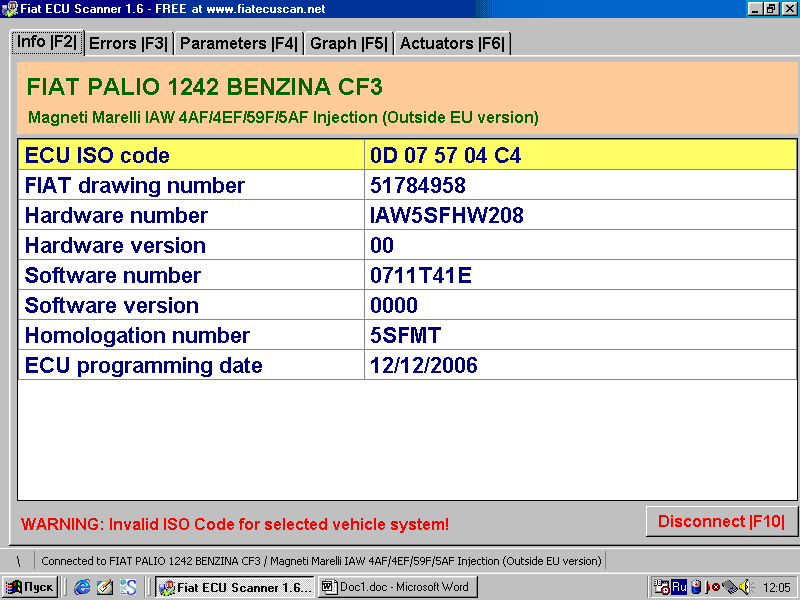Click programming date value 12/12/2006

(x=424, y=365)
